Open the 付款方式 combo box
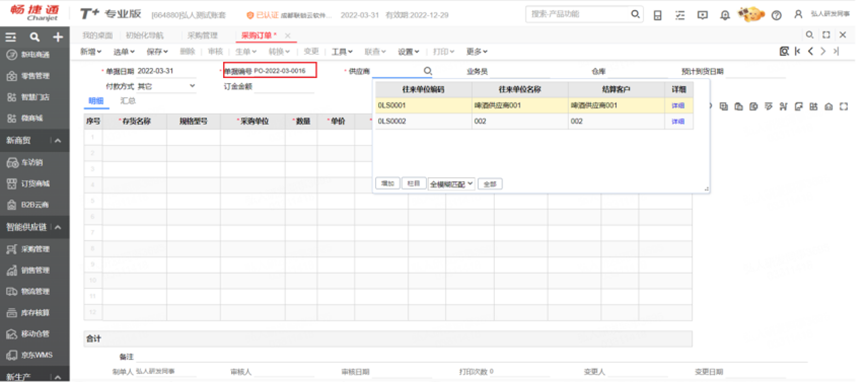The height and width of the screenshot is (382, 865). [167, 86]
